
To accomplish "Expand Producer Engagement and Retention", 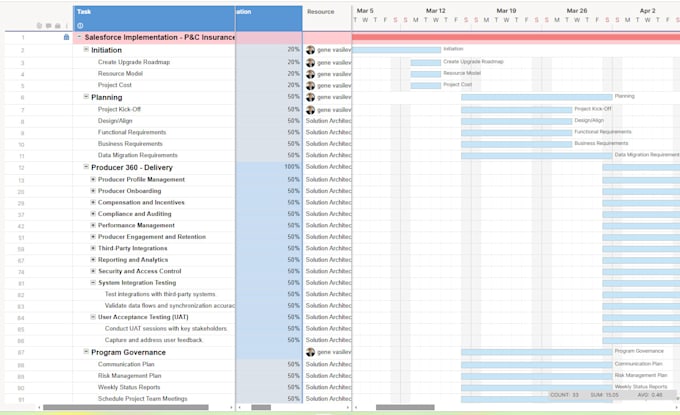I will click(x=93, y=237).
